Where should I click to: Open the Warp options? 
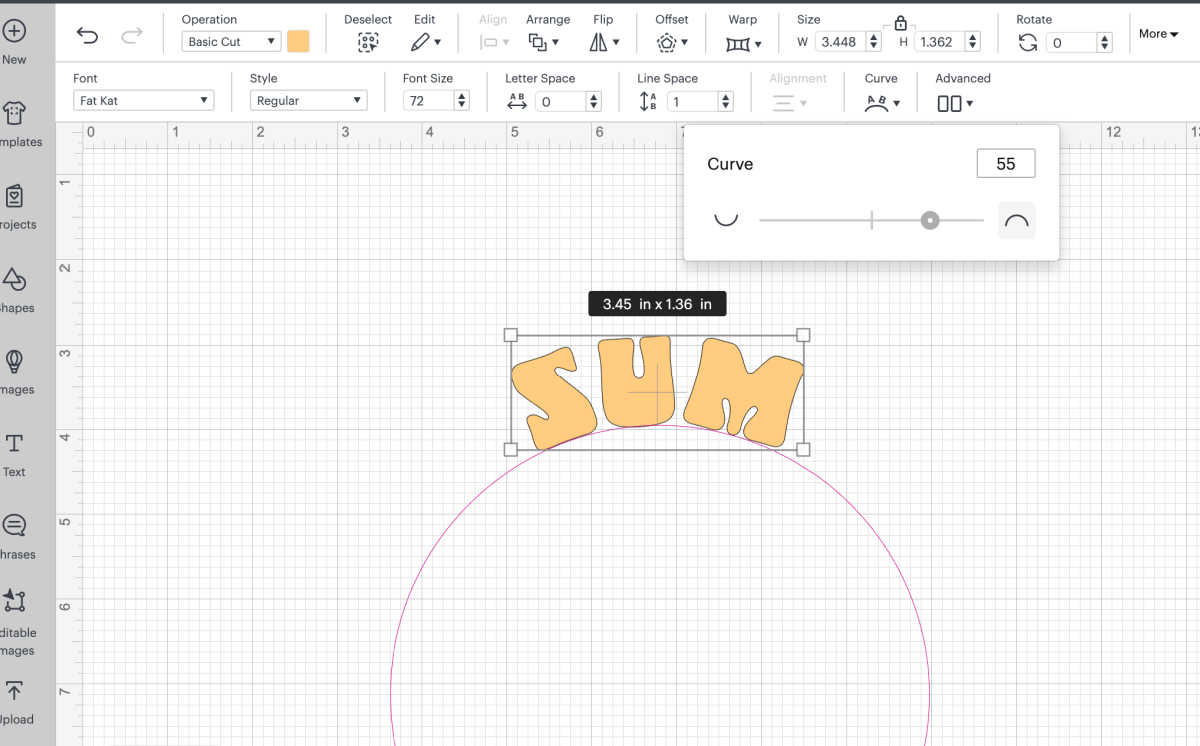pyautogui.click(x=743, y=43)
